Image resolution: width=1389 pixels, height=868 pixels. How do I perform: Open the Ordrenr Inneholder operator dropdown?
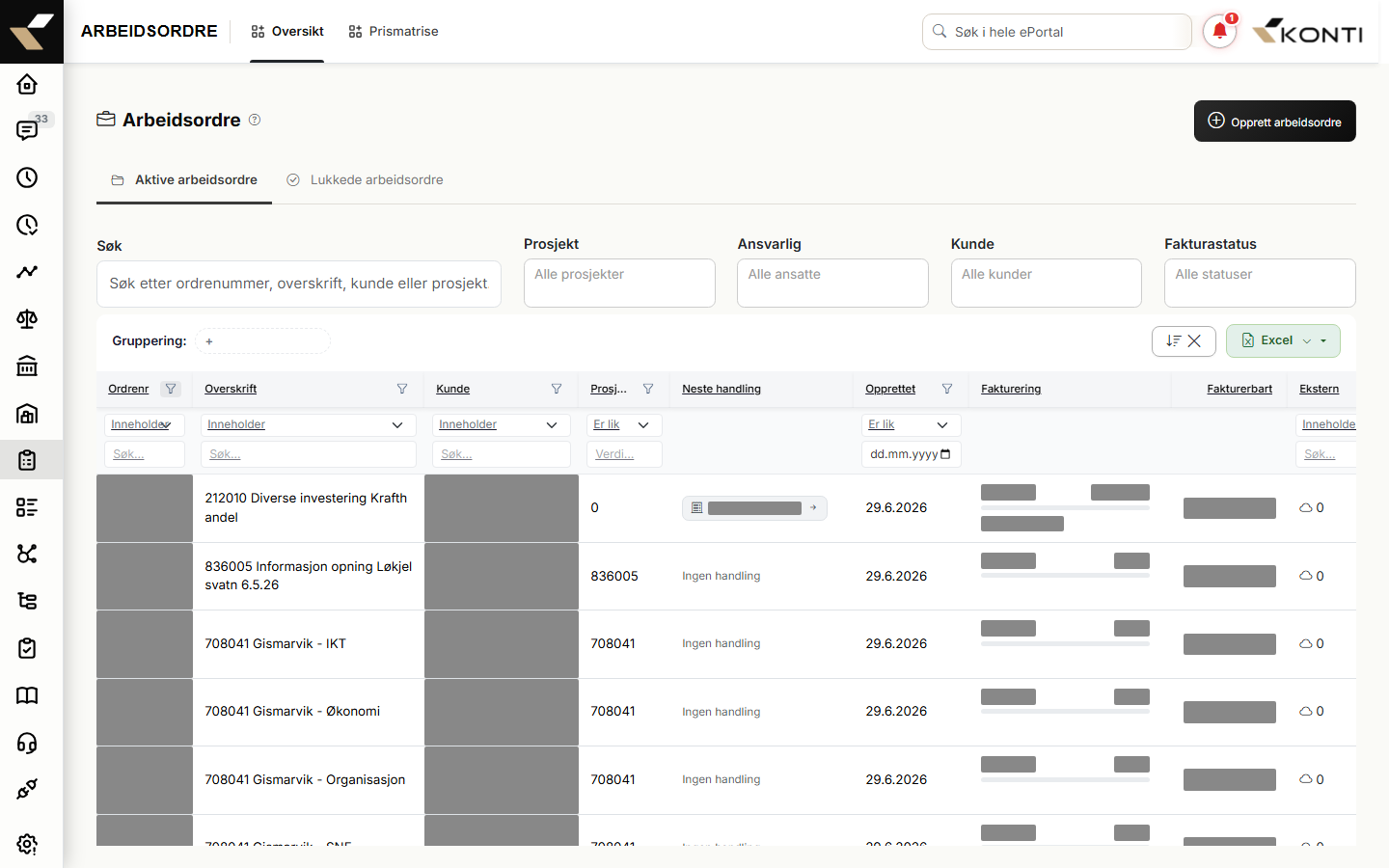click(144, 424)
